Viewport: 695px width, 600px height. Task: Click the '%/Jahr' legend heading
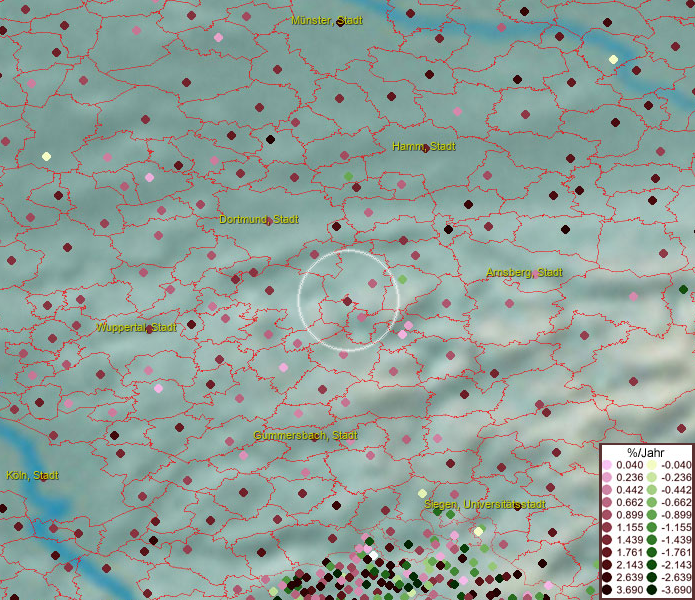point(646,452)
